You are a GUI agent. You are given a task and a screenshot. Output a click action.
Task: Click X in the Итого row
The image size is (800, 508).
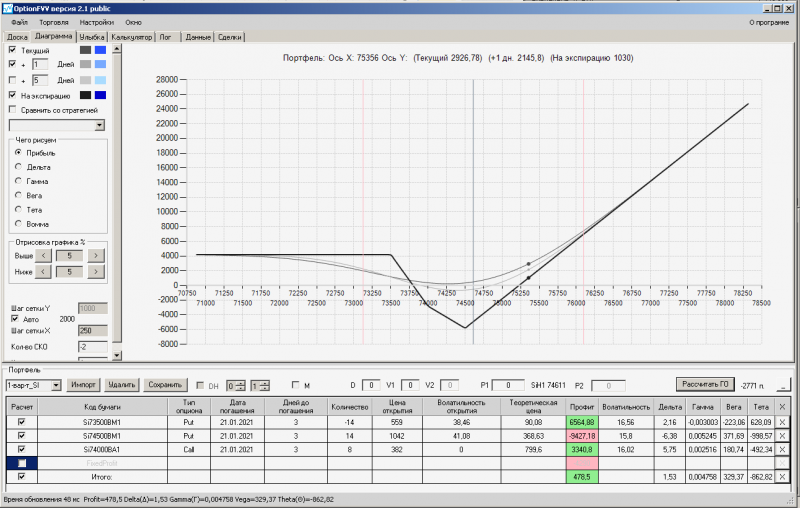tap(782, 477)
